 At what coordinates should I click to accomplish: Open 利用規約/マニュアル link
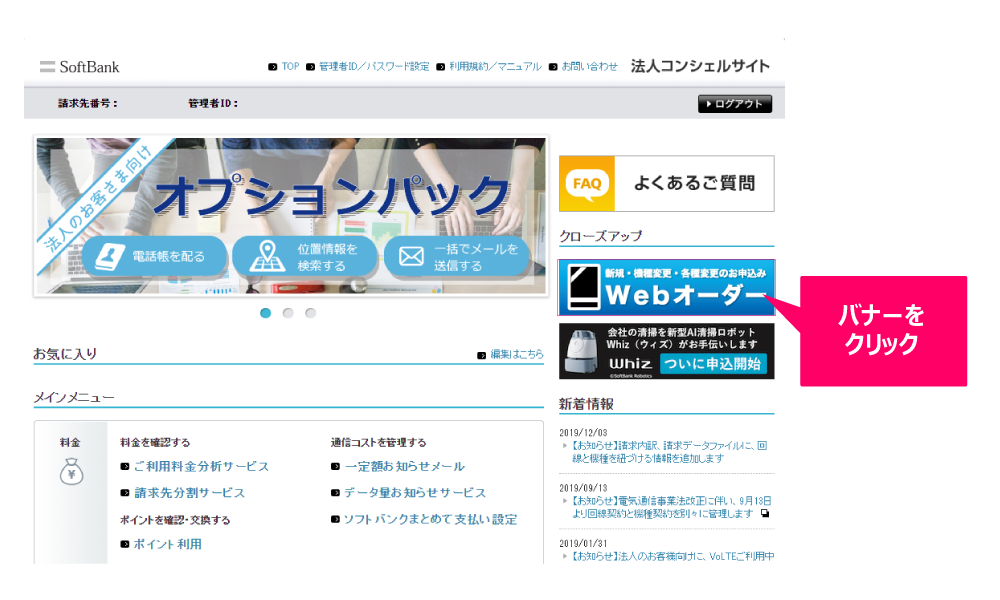(495, 66)
